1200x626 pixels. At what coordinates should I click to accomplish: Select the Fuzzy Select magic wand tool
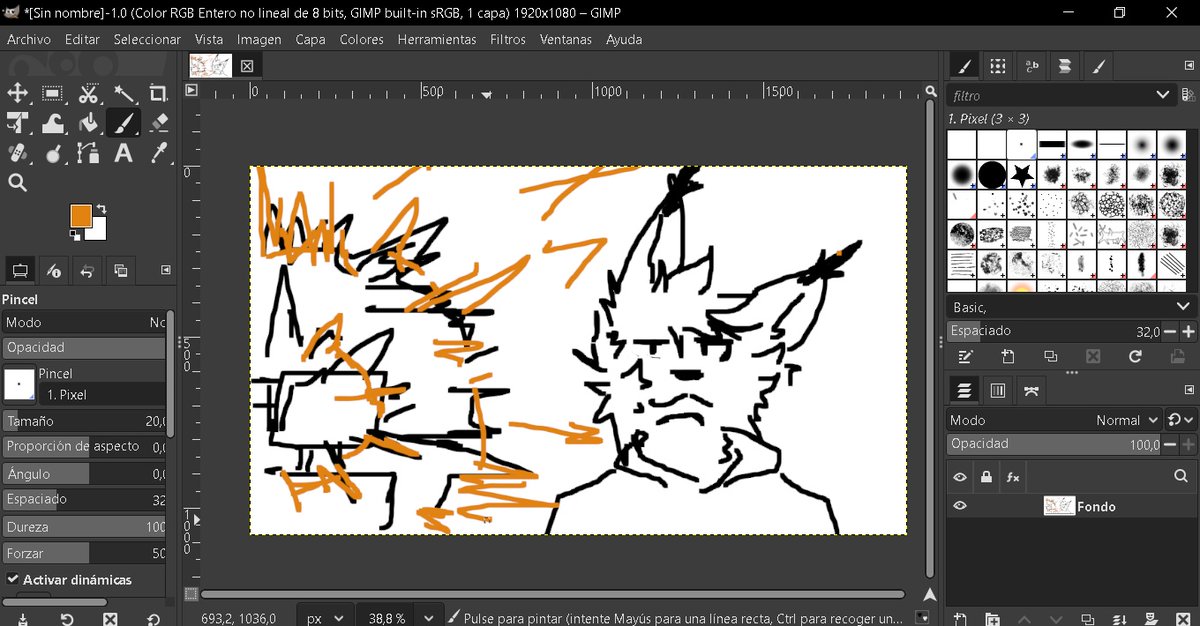(x=124, y=93)
